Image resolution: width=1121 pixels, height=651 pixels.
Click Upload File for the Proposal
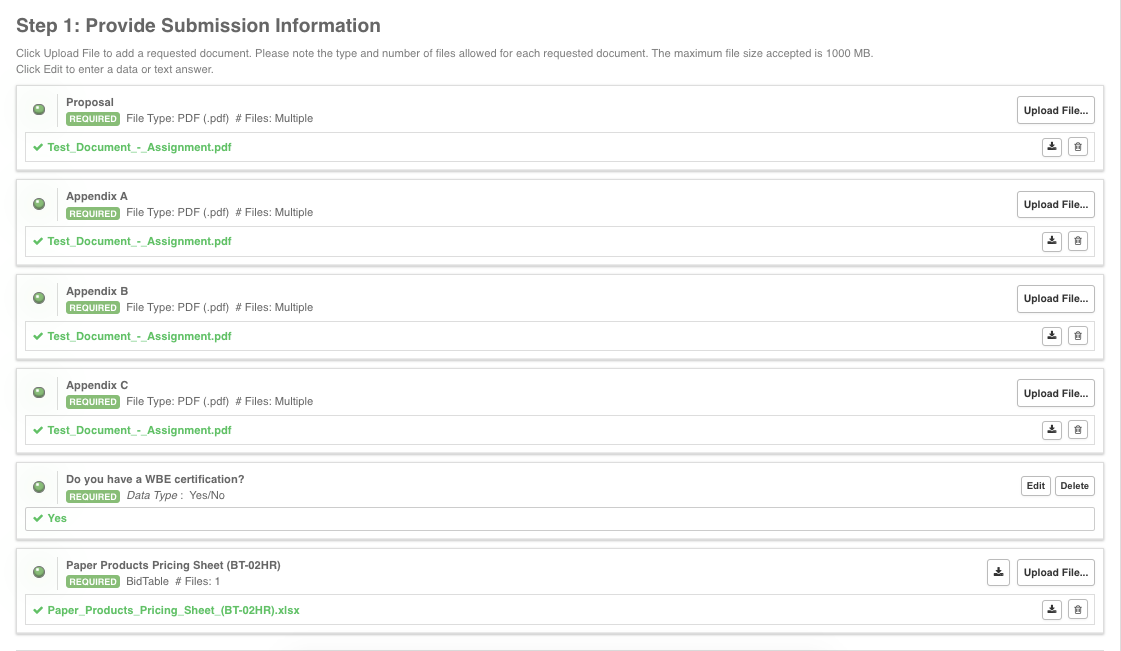click(x=1055, y=110)
